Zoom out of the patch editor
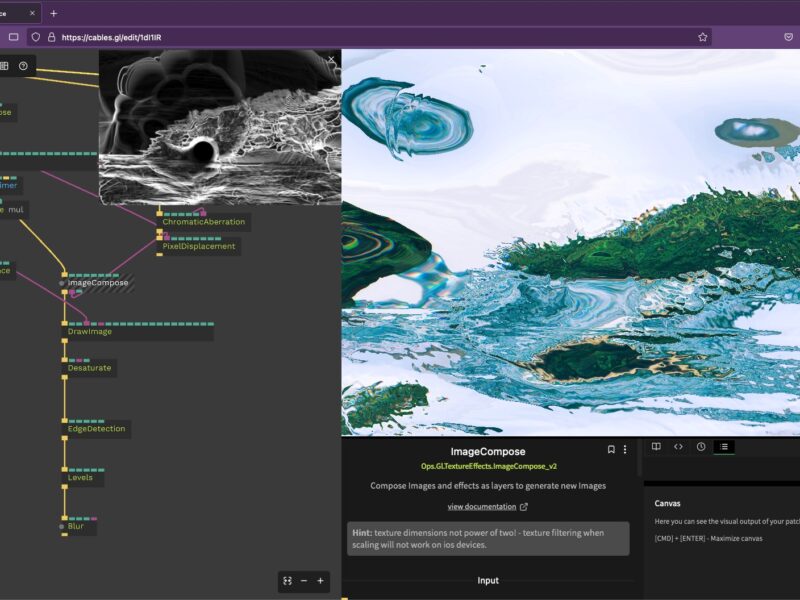 coord(304,580)
